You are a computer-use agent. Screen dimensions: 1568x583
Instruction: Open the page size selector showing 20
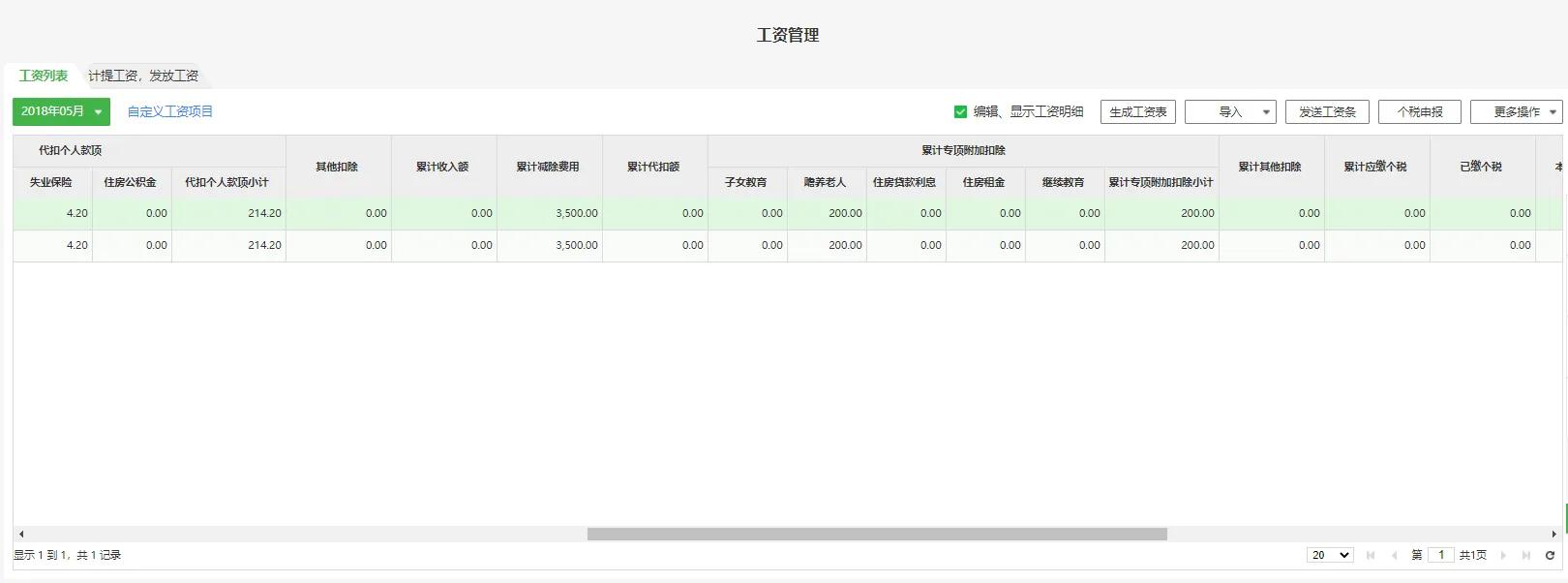coord(1330,555)
